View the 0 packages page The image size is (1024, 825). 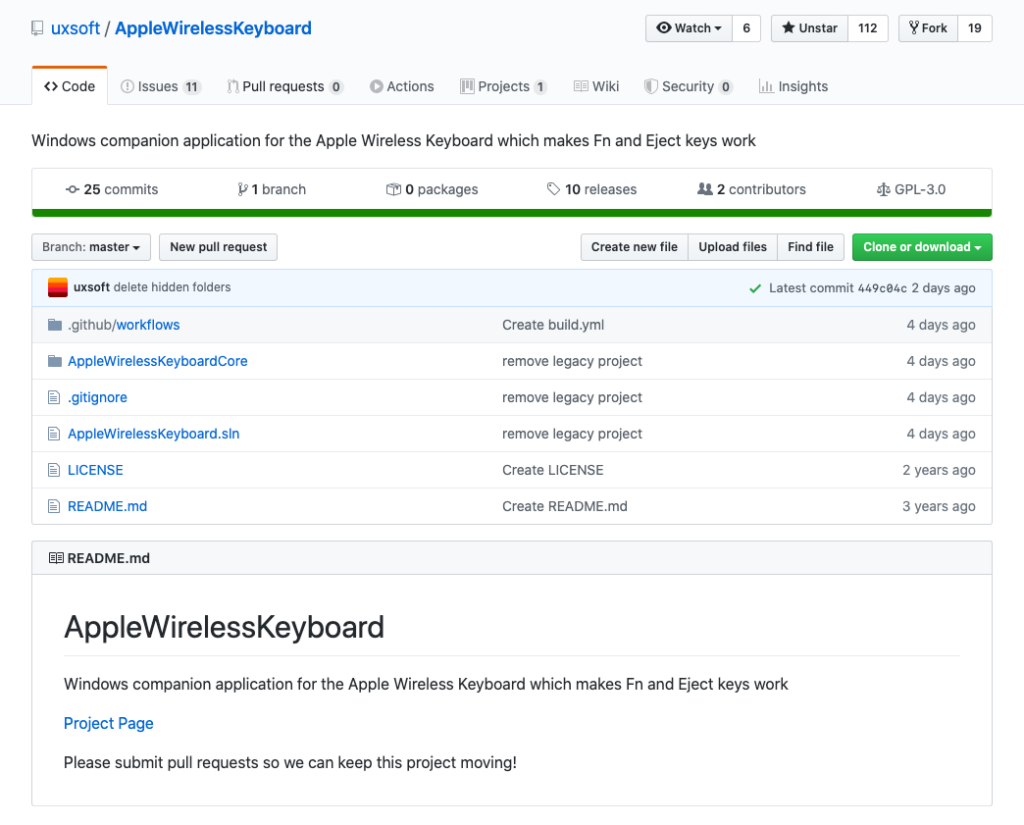click(432, 189)
